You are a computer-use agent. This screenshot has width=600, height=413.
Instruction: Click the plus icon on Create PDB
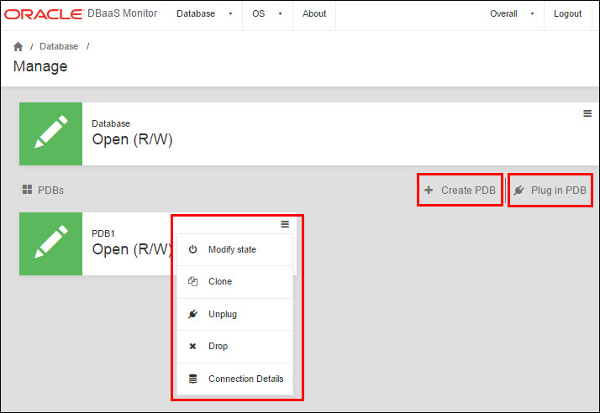coord(429,190)
